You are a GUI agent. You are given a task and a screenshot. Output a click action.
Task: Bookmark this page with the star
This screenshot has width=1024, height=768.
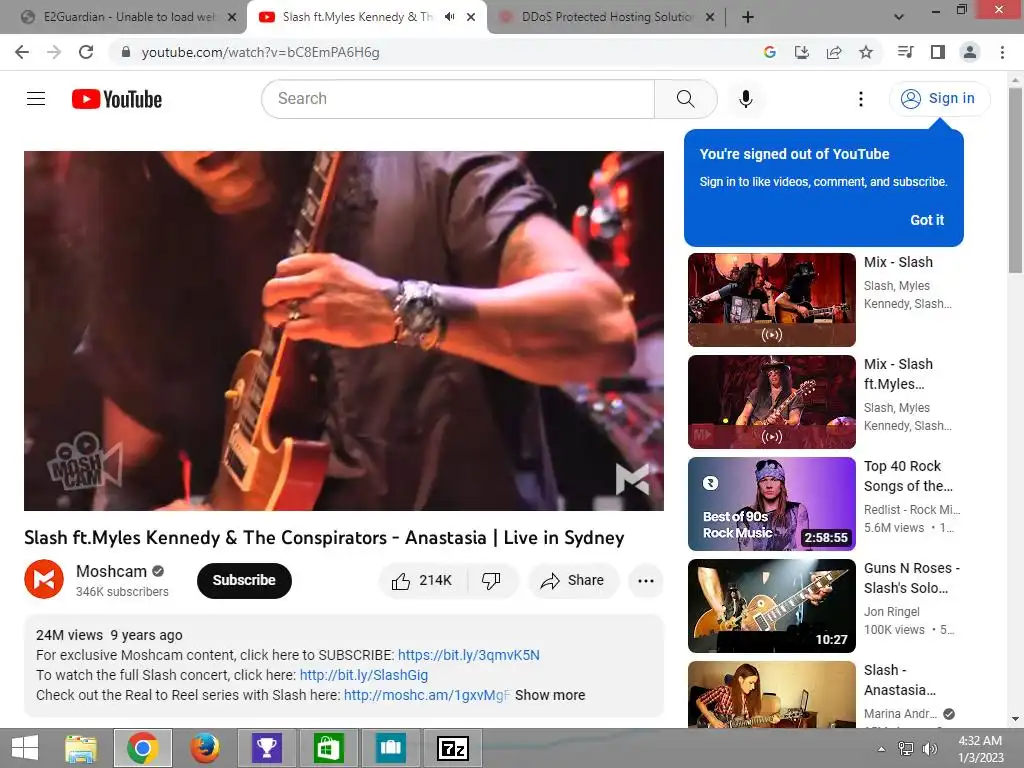coord(866,52)
